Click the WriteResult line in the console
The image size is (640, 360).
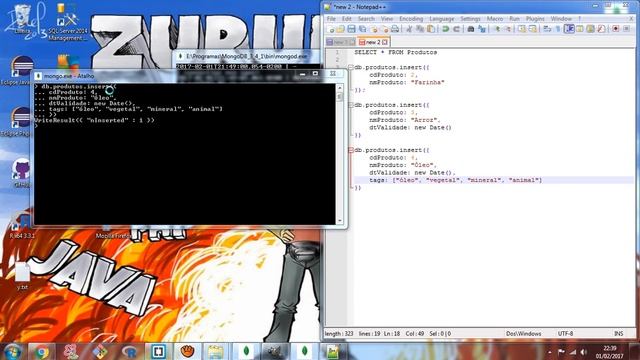(x=95, y=120)
